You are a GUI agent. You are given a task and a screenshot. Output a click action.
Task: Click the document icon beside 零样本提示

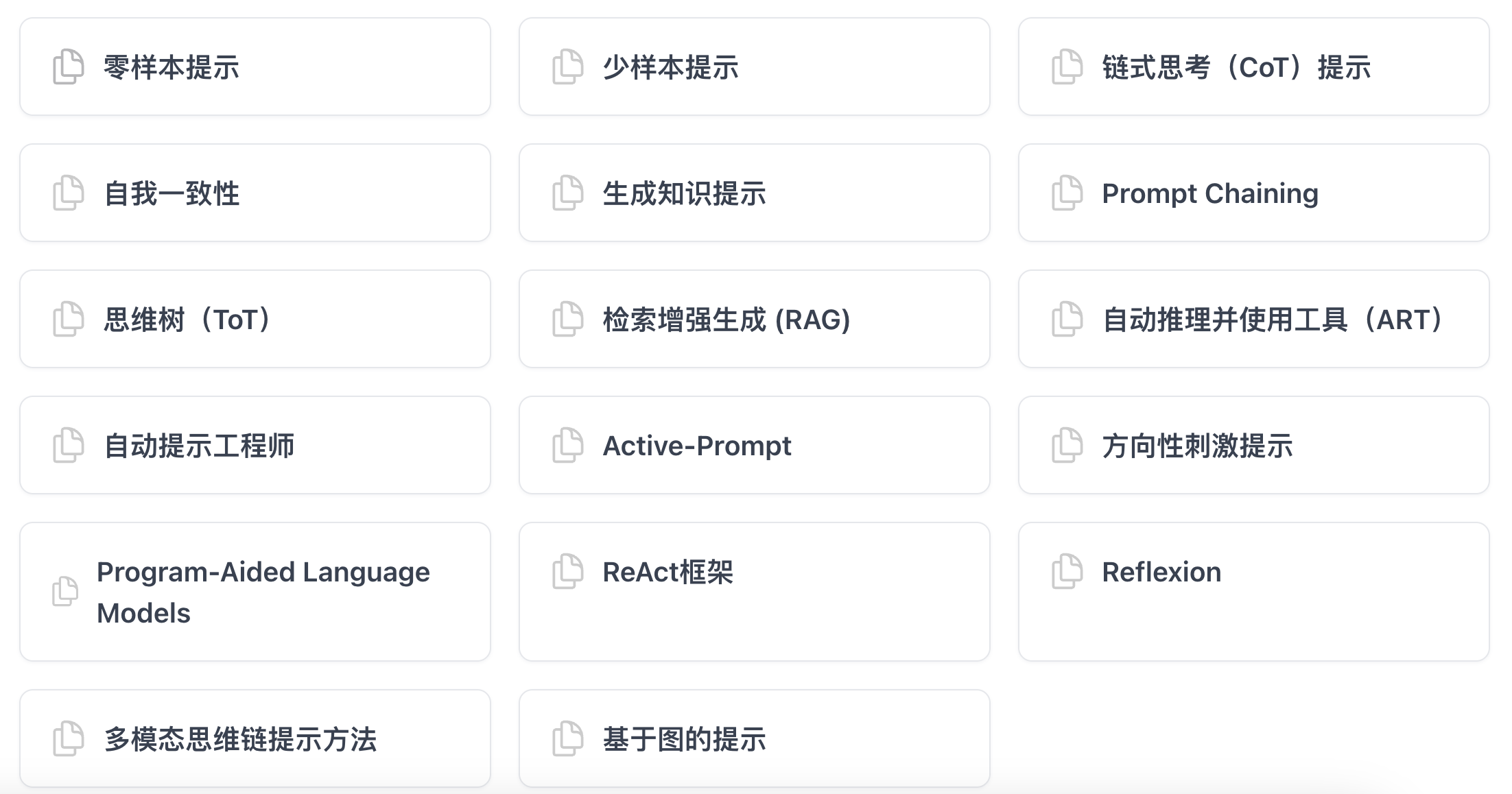[x=69, y=67]
